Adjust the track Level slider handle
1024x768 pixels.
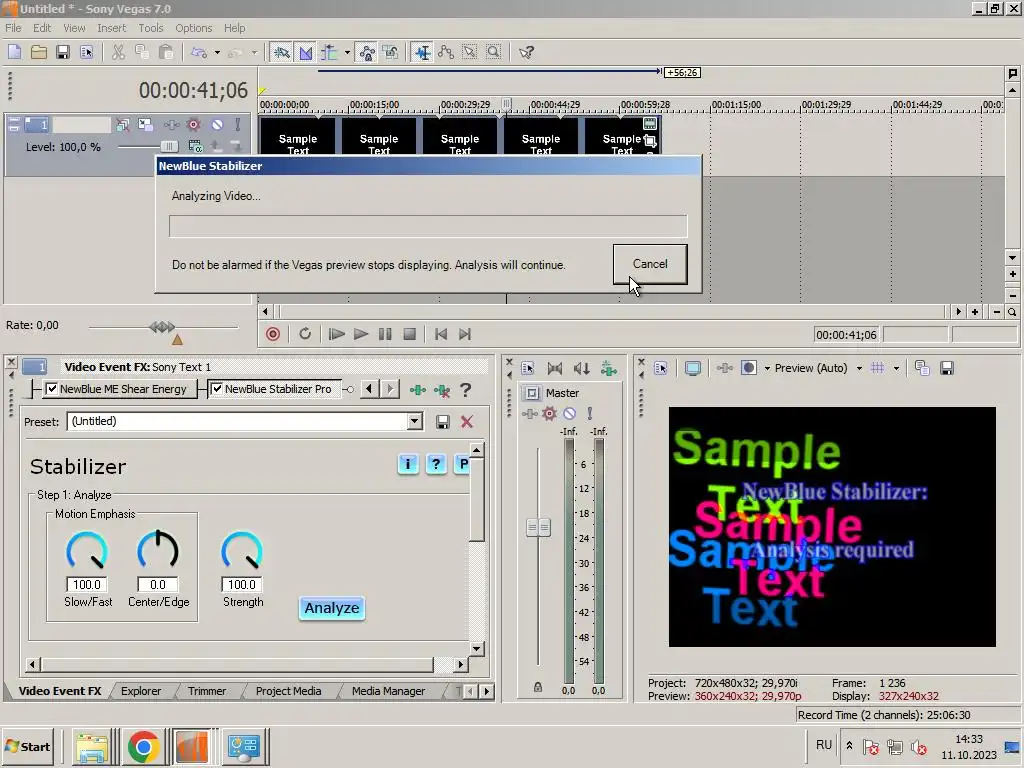[169, 146]
